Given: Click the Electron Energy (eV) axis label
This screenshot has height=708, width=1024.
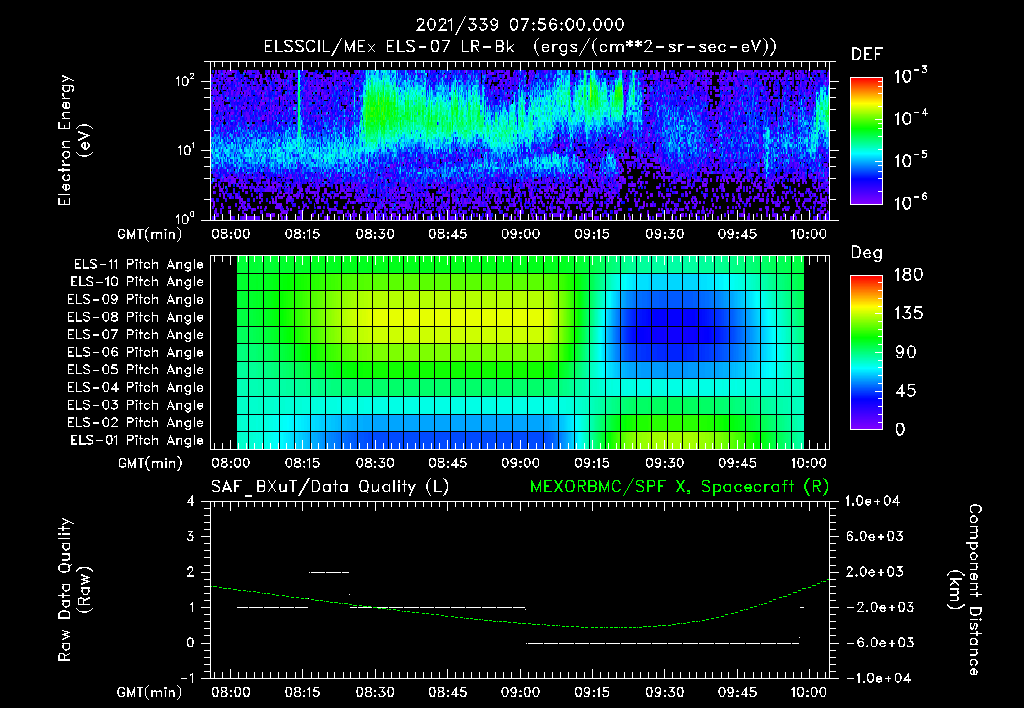Looking at the screenshot, I should tap(74, 140).
